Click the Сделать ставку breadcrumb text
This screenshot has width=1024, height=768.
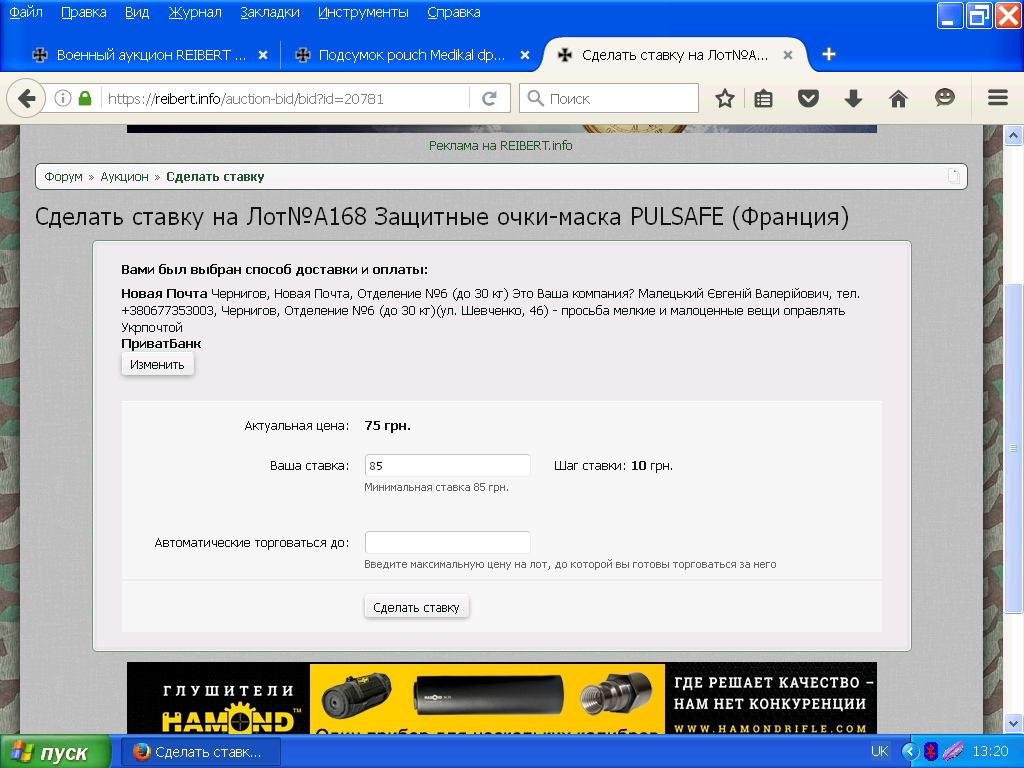(x=215, y=177)
